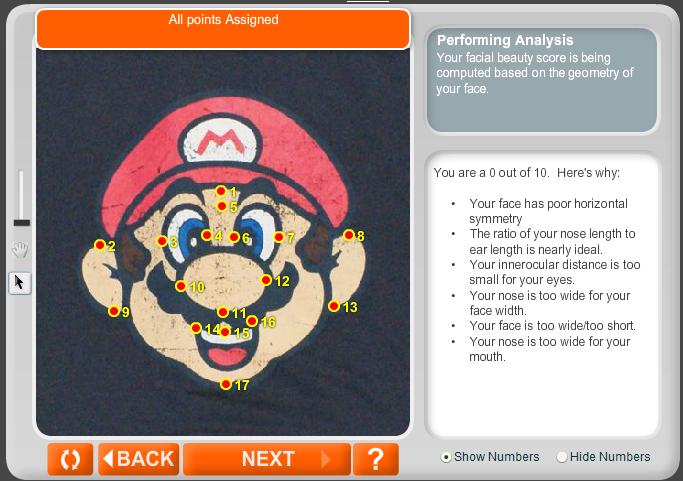Click facial point marker 1
Image resolution: width=683 pixels, height=482 pixels.
[x=221, y=191]
